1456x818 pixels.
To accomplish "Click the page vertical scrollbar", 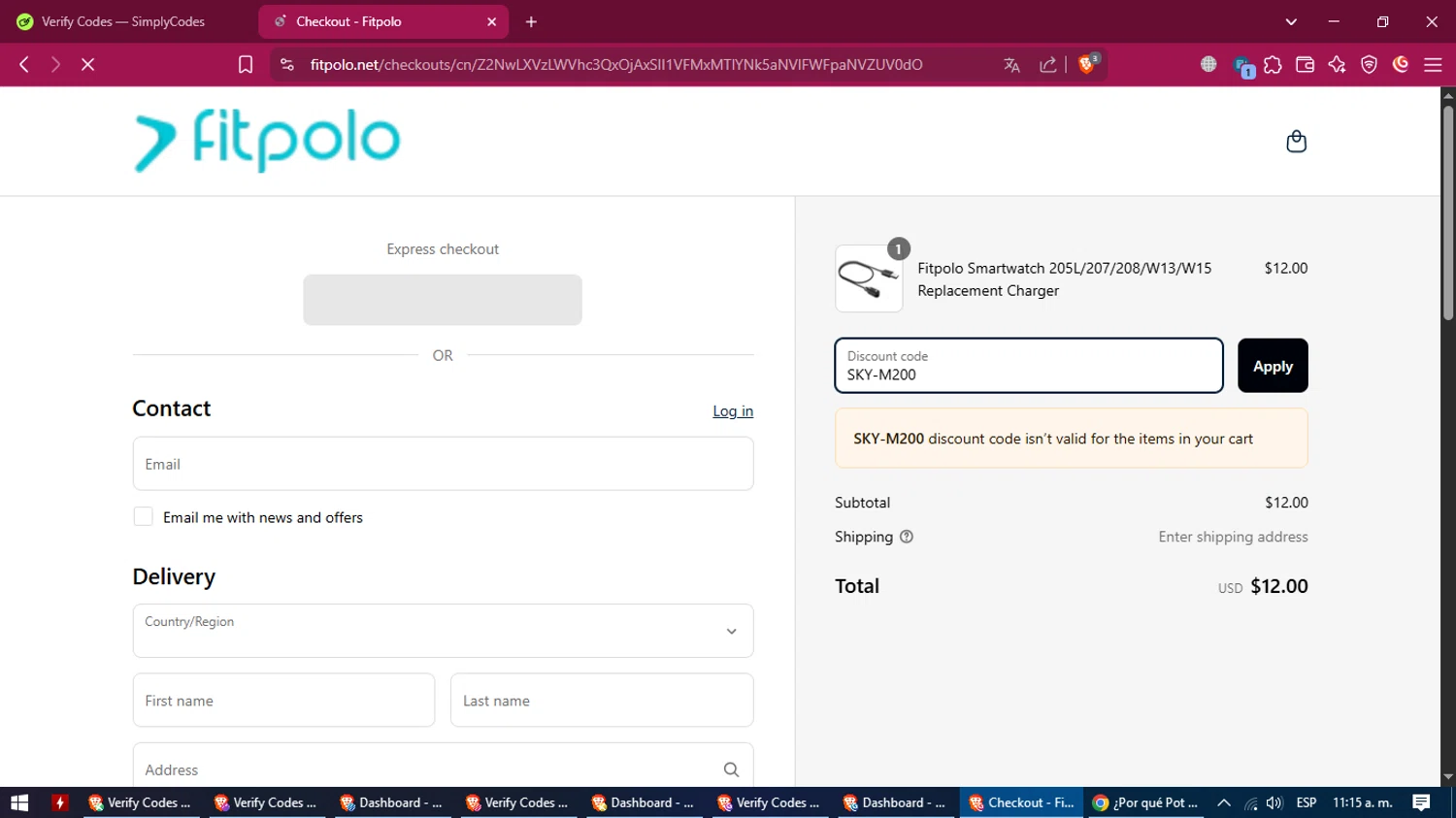I will coord(1448,213).
